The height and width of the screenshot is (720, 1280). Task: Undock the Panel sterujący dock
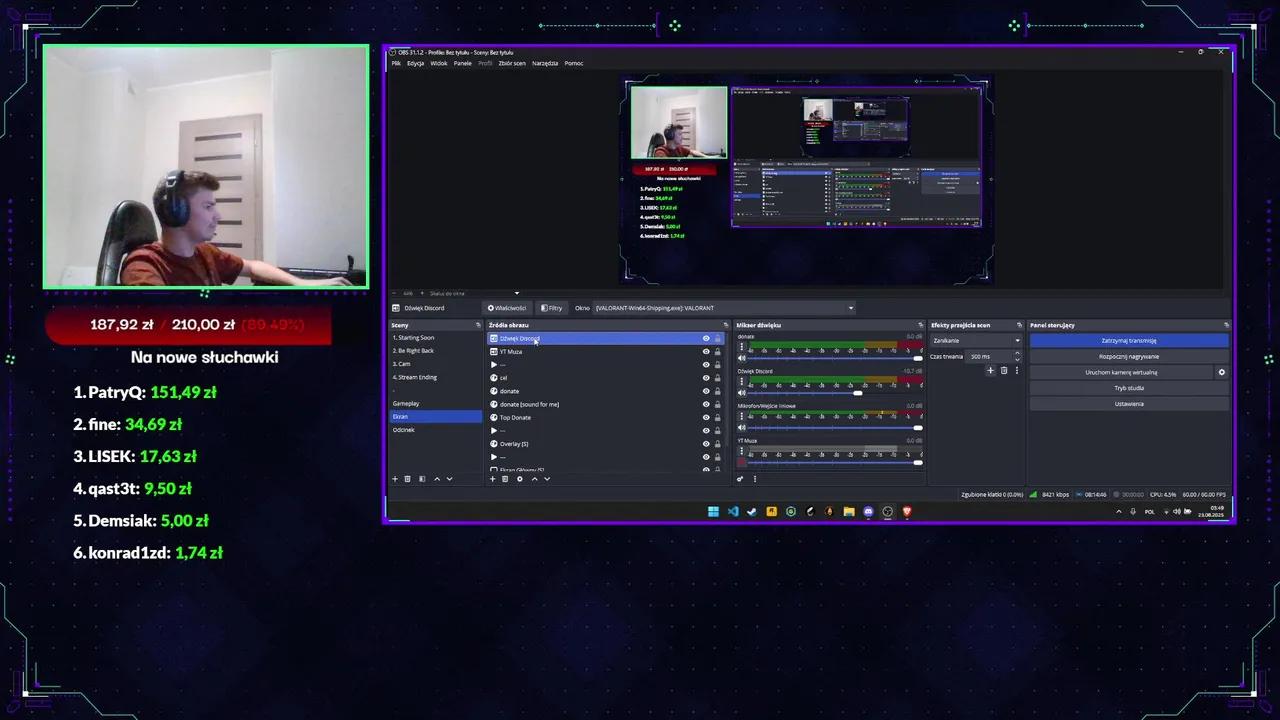tap(1227, 325)
